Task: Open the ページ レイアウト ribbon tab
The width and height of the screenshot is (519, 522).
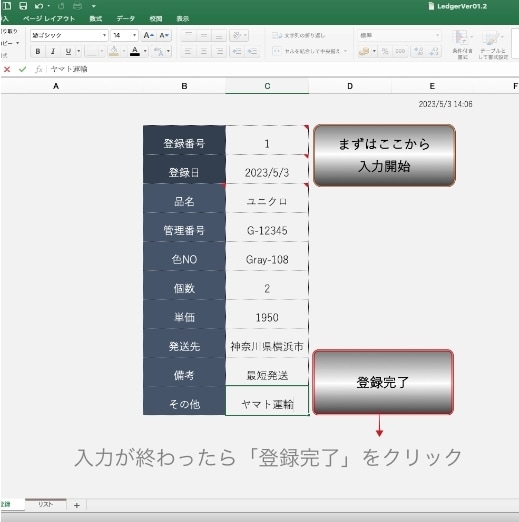Action: pos(49,19)
